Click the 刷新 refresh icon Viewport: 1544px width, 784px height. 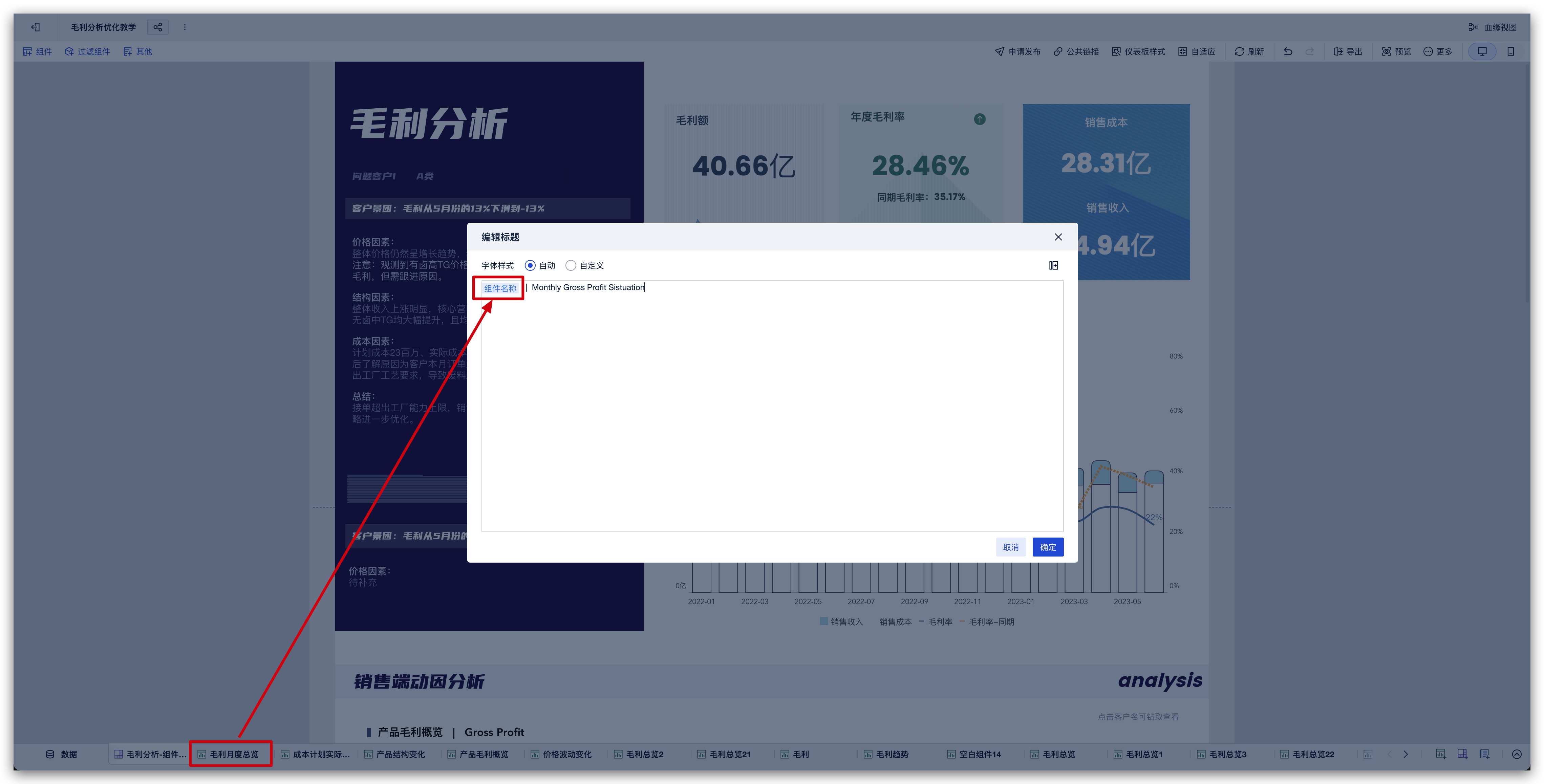click(x=1240, y=51)
